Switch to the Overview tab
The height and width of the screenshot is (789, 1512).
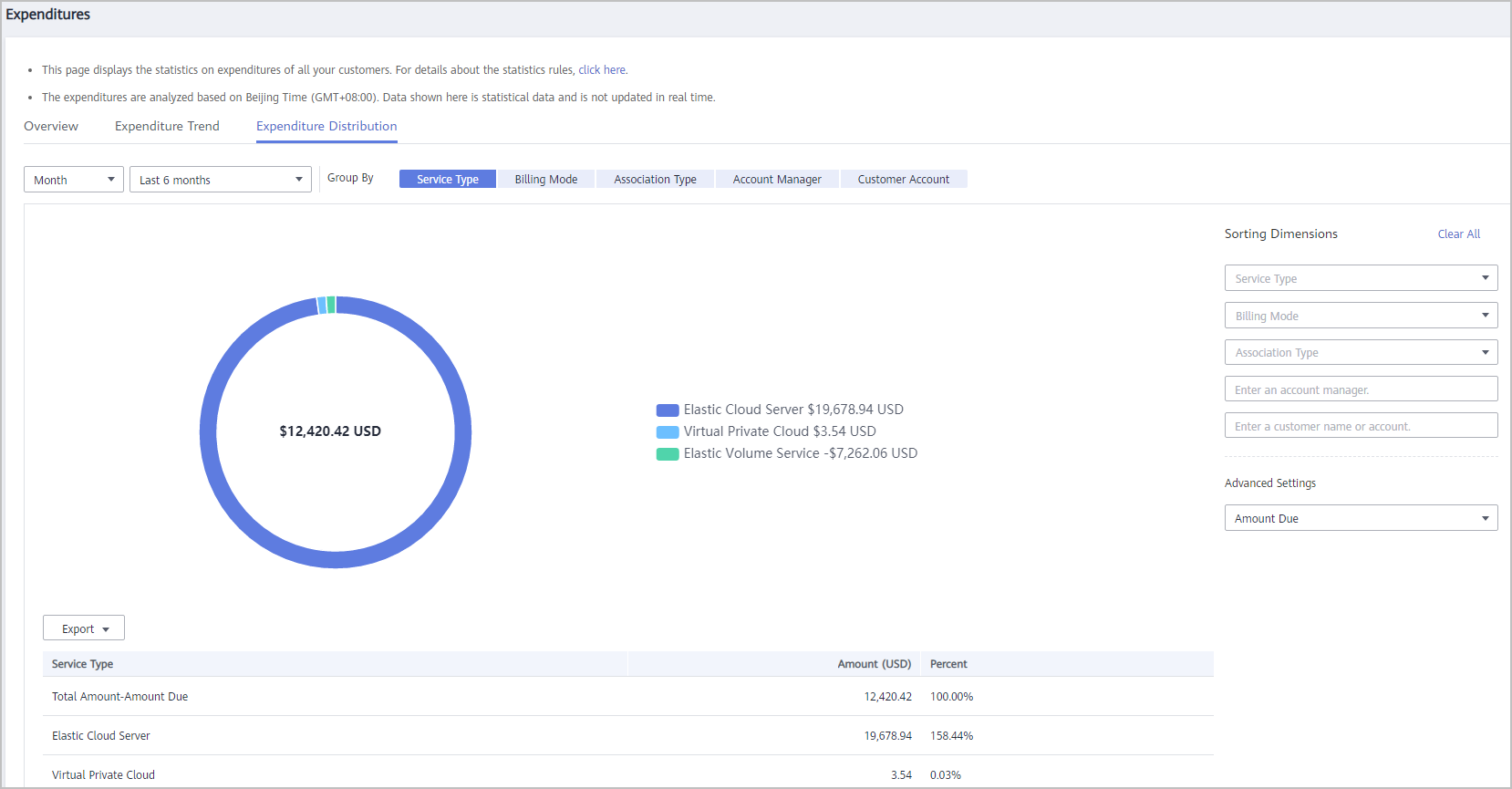coord(51,126)
